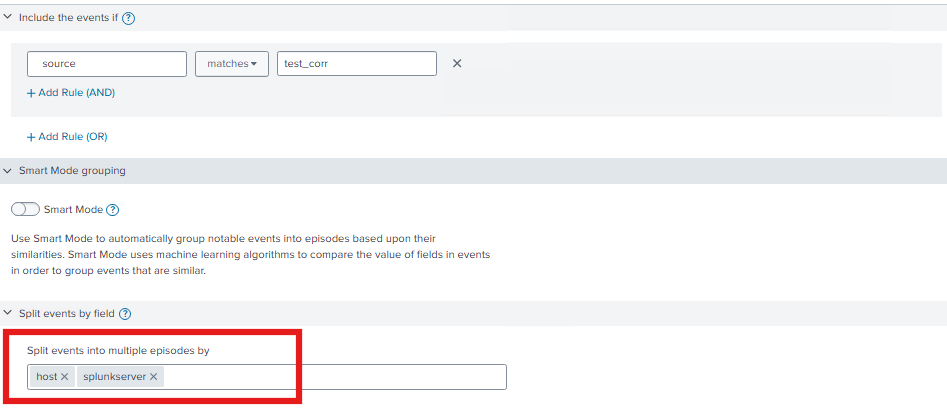Select the 'host' field tag

[x=46, y=377]
